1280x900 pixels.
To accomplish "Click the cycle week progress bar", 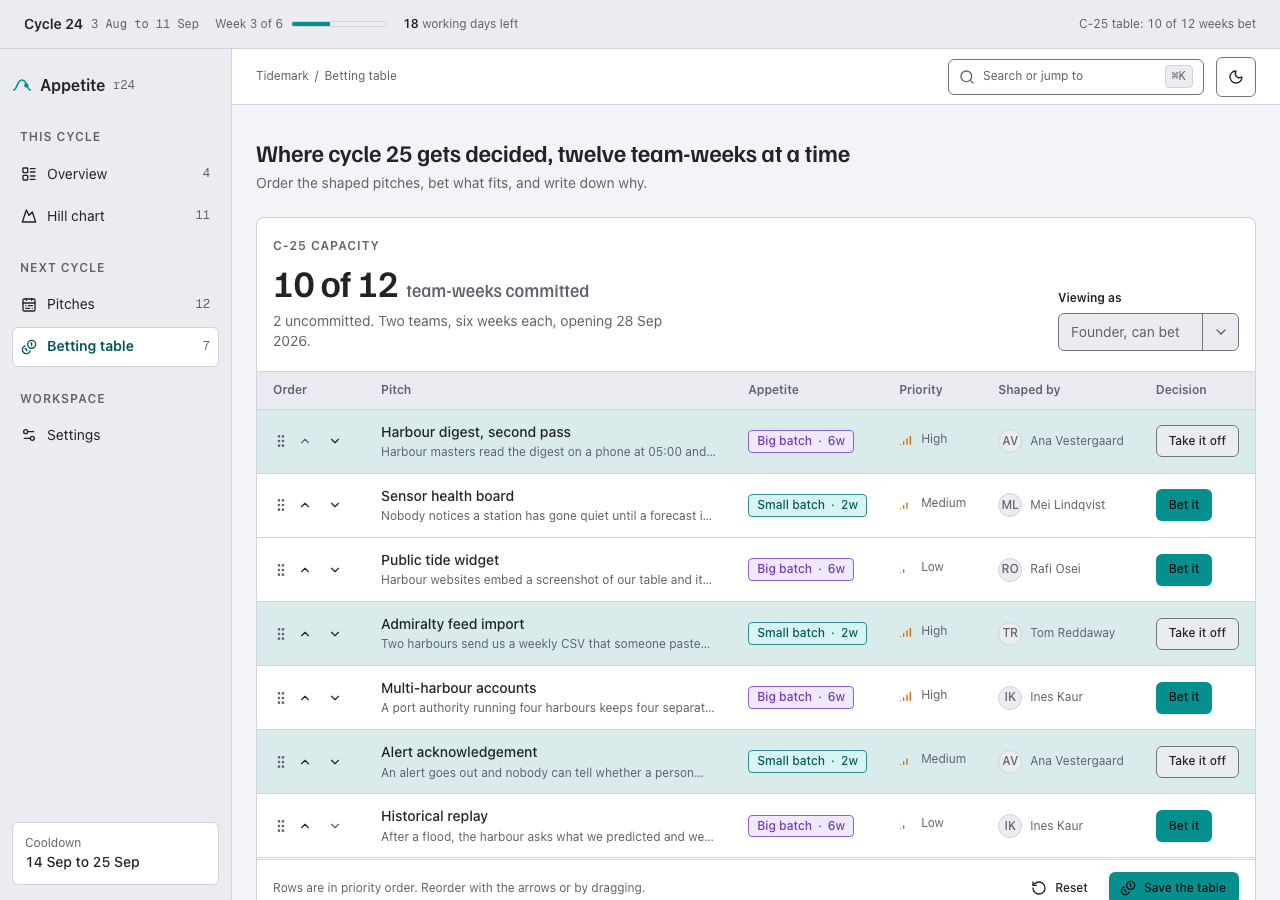I will (339, 24).
